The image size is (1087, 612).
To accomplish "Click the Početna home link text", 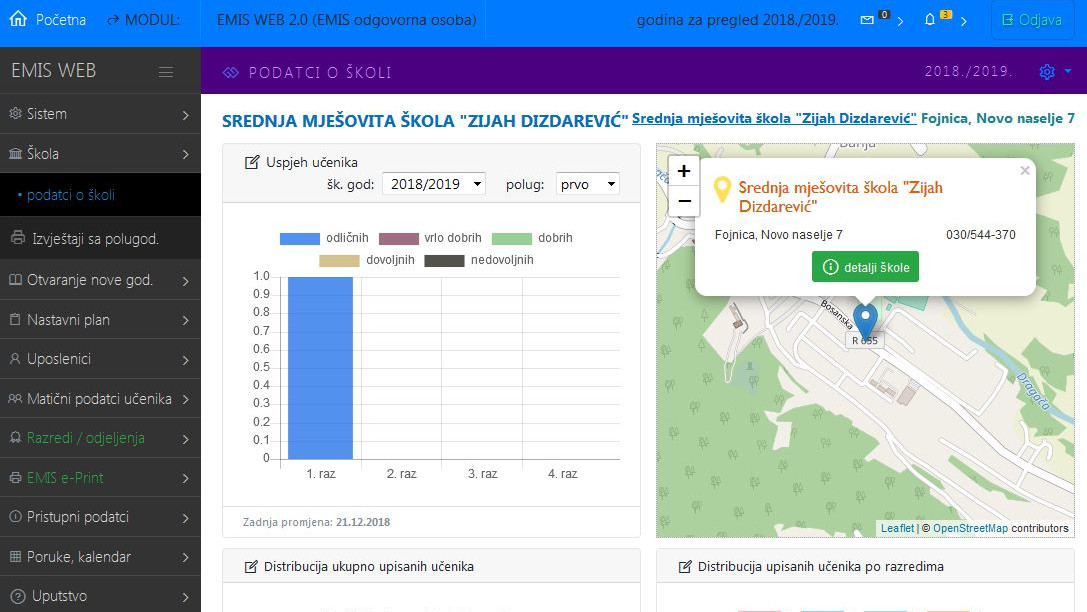I will [x=61, y=20].
